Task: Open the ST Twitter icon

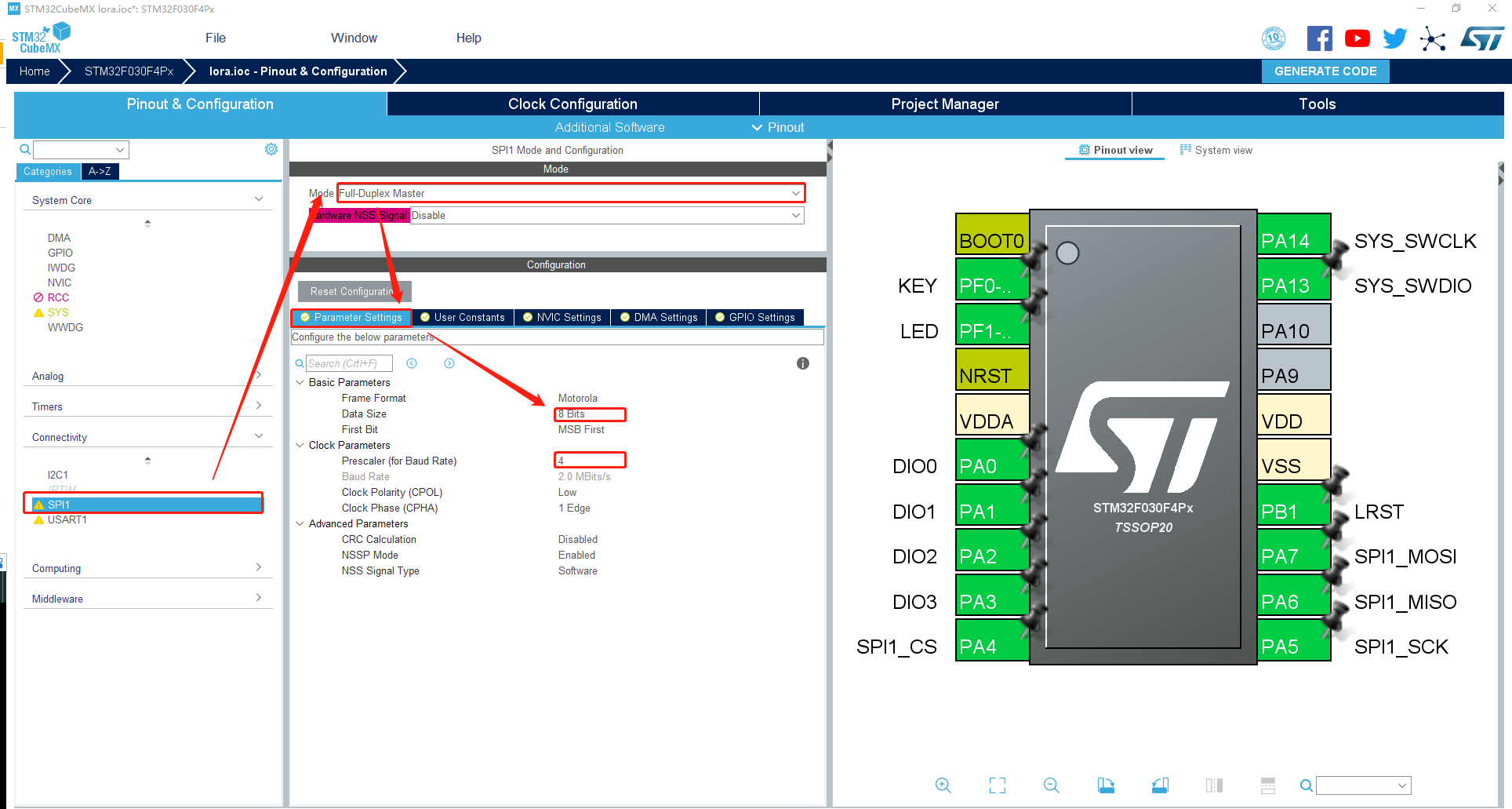Action: tap(1395, 38)
